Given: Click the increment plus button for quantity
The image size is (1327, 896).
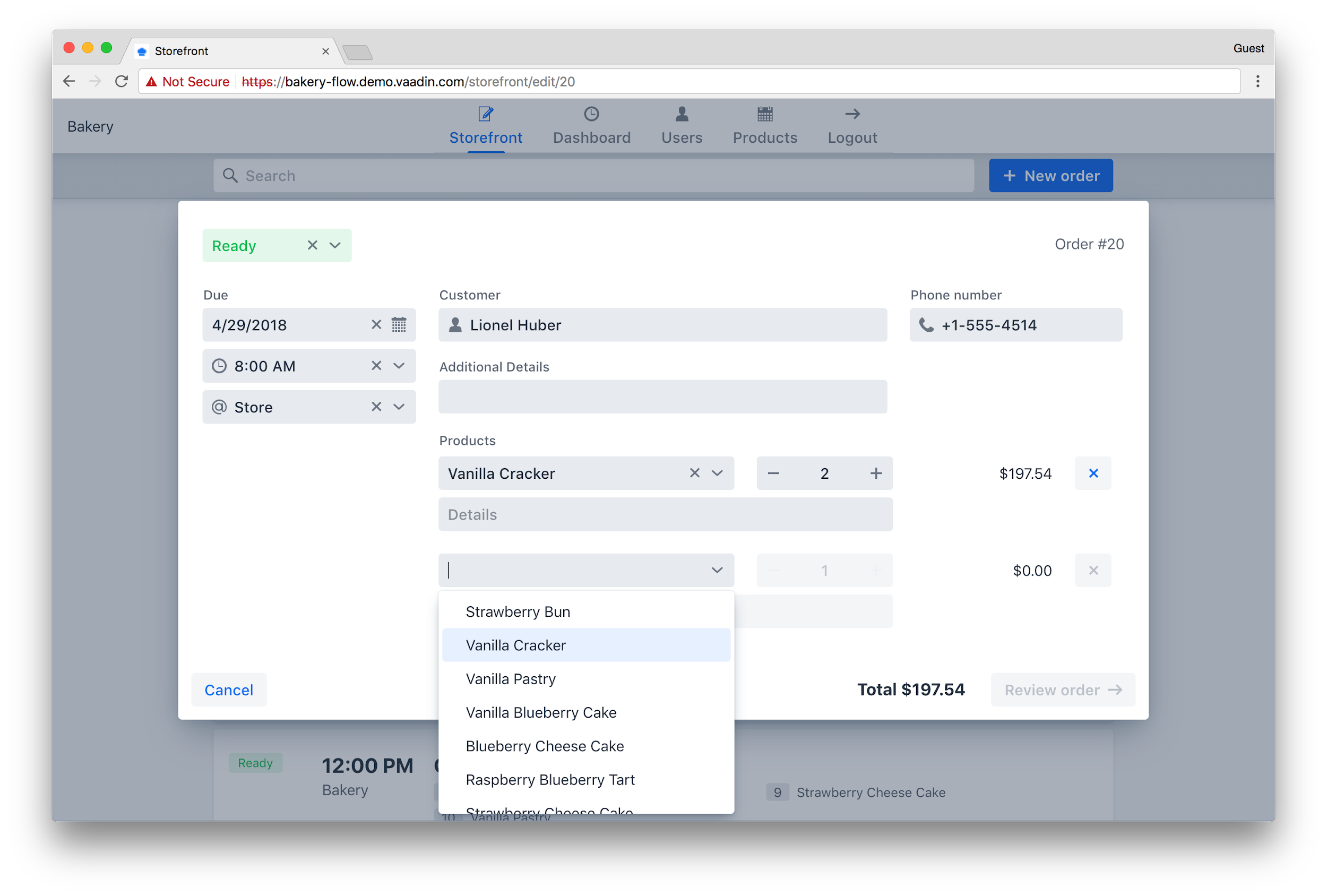Looking at the screenshot, I should point(873,473).
